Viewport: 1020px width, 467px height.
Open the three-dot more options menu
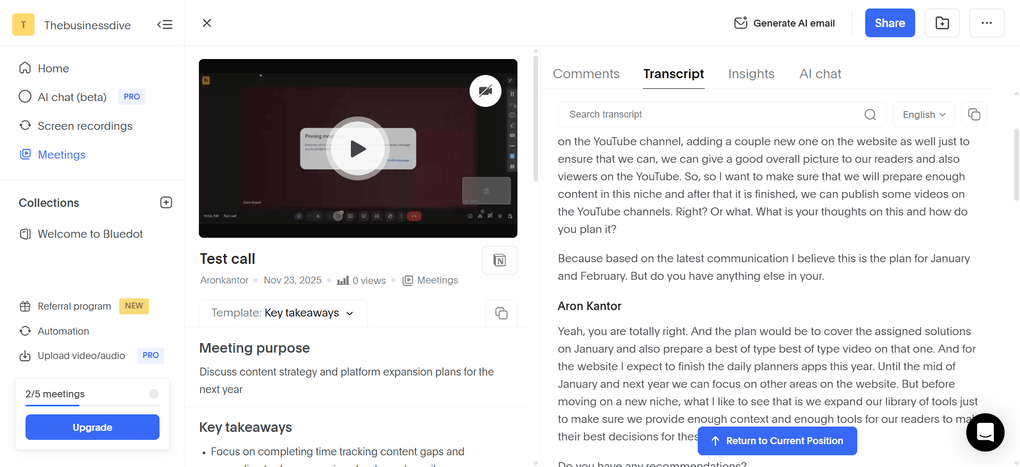[x=987, y=23]
